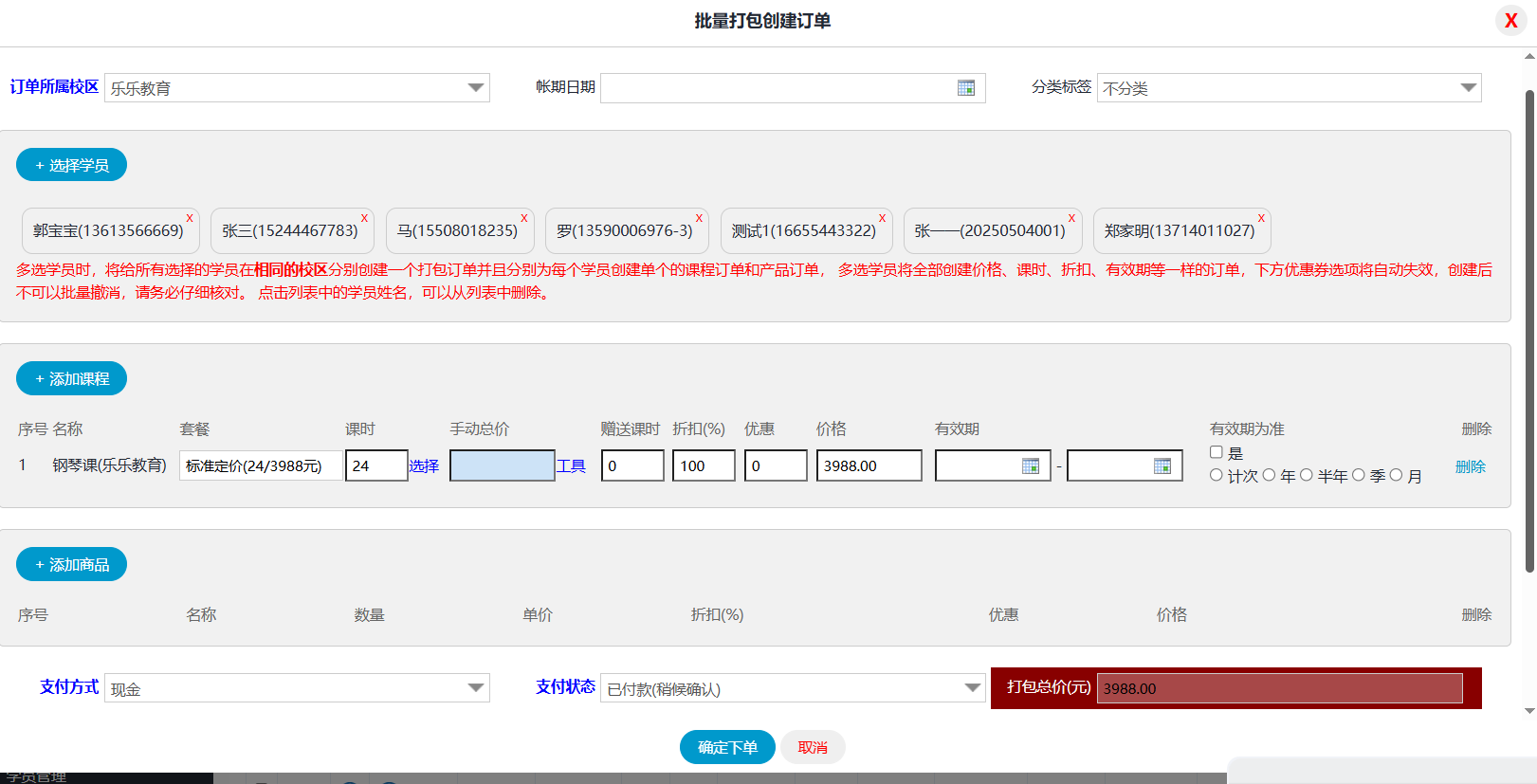Click the 优惠 input field in course row
Screen dimensions: 1537x784
(x=776, y=465)
